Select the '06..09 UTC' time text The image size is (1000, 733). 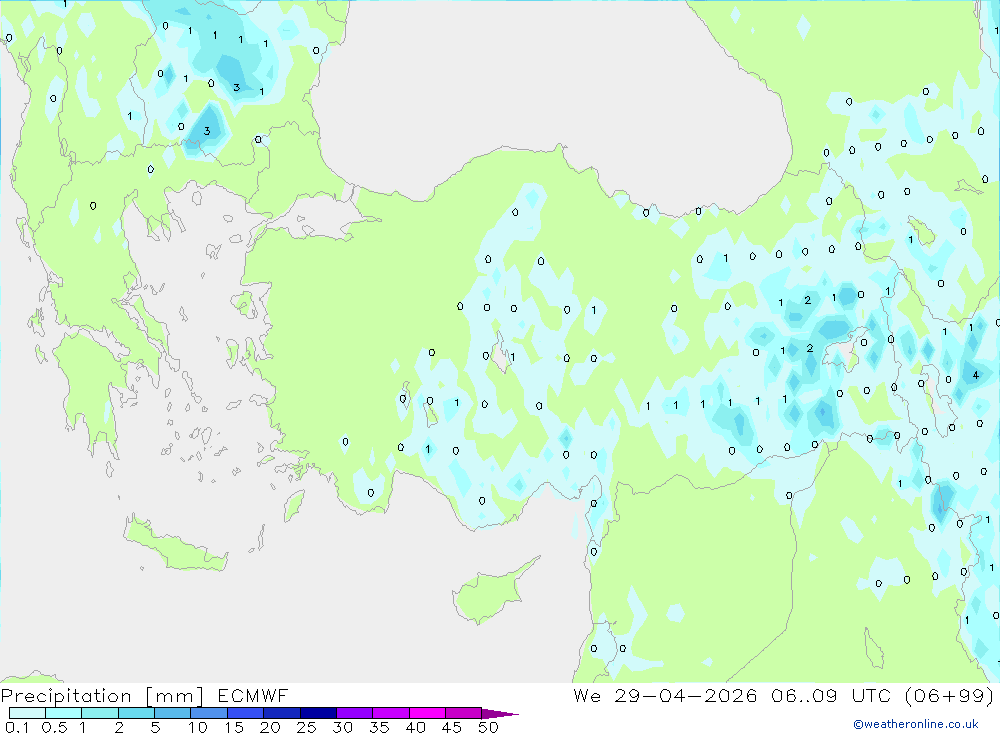click(x=830, y=695)
